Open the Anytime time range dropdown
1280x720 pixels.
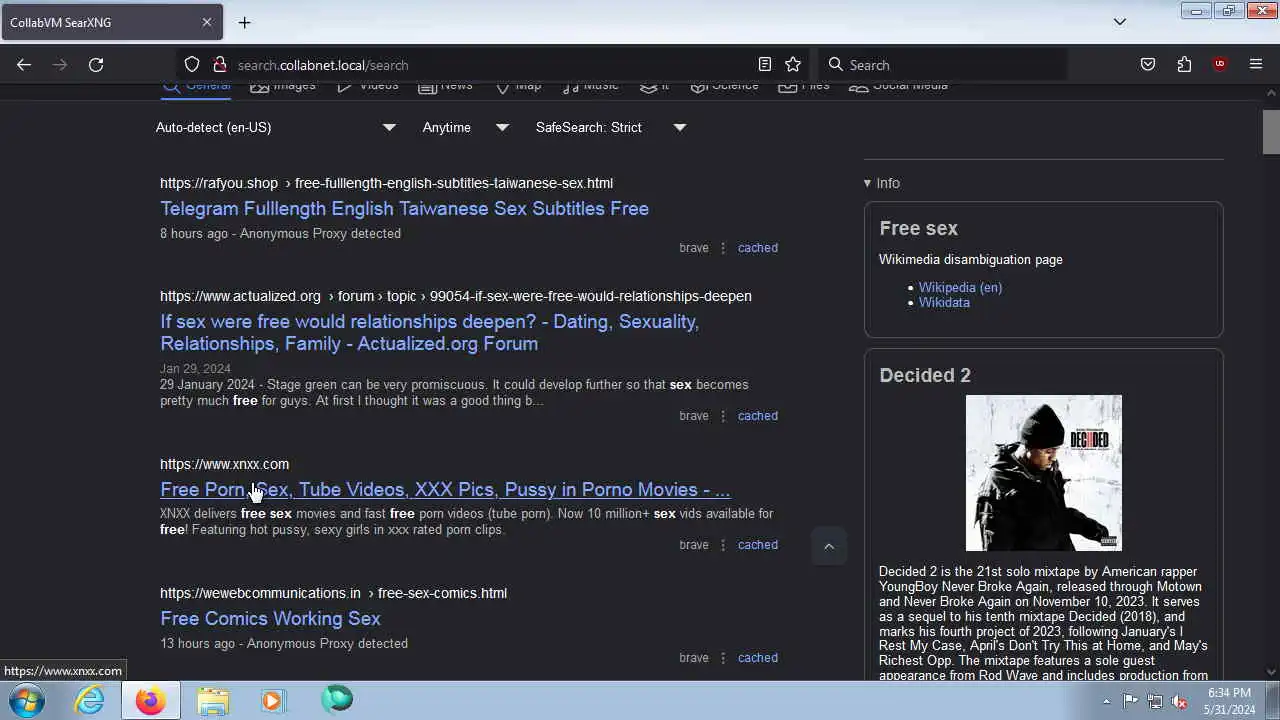465,127
